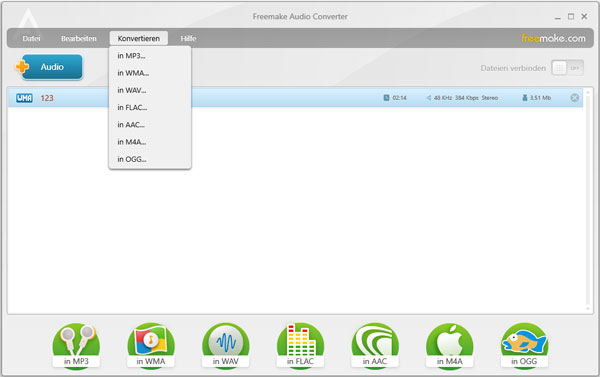This screenshot has width=600, height=377.
Task: Open the Bearbeiten menu
Action: [79, 39]
